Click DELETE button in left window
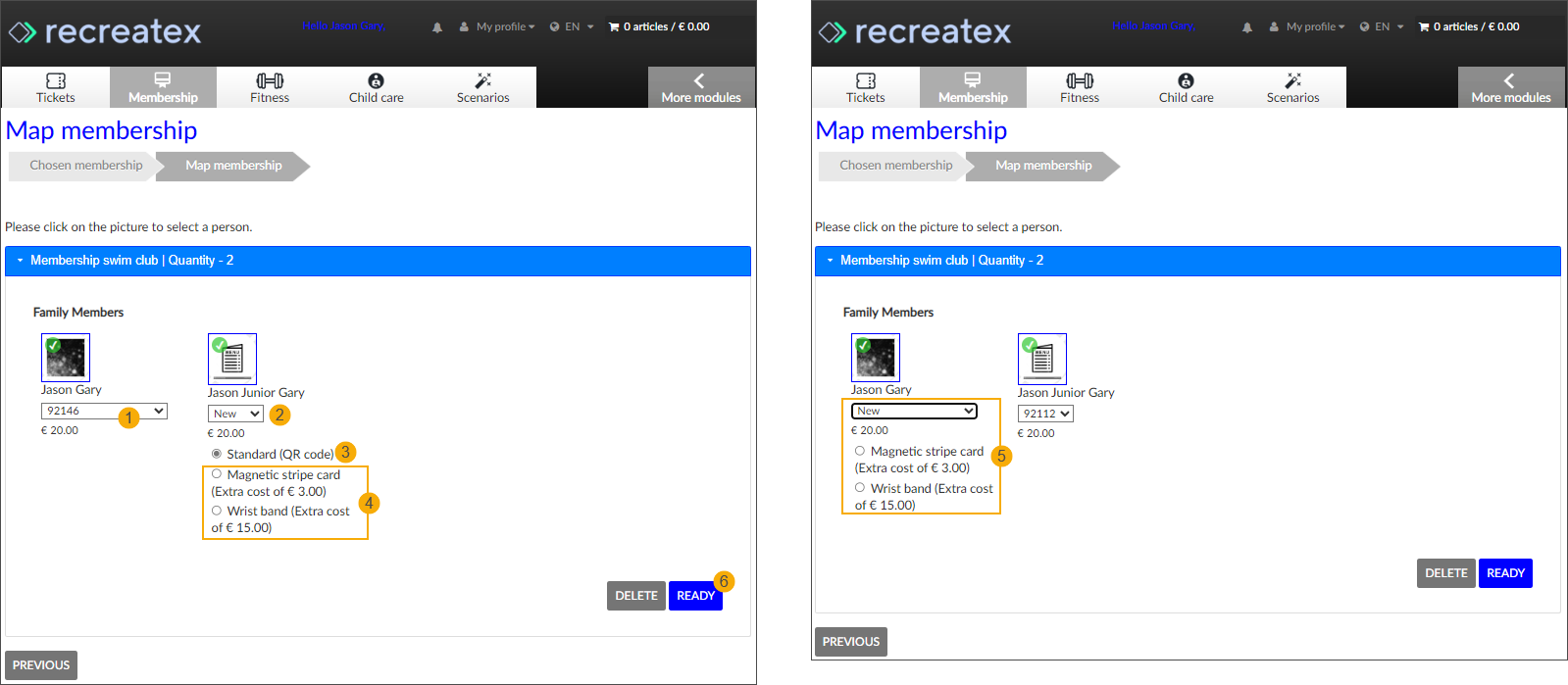 pos(636,596)
